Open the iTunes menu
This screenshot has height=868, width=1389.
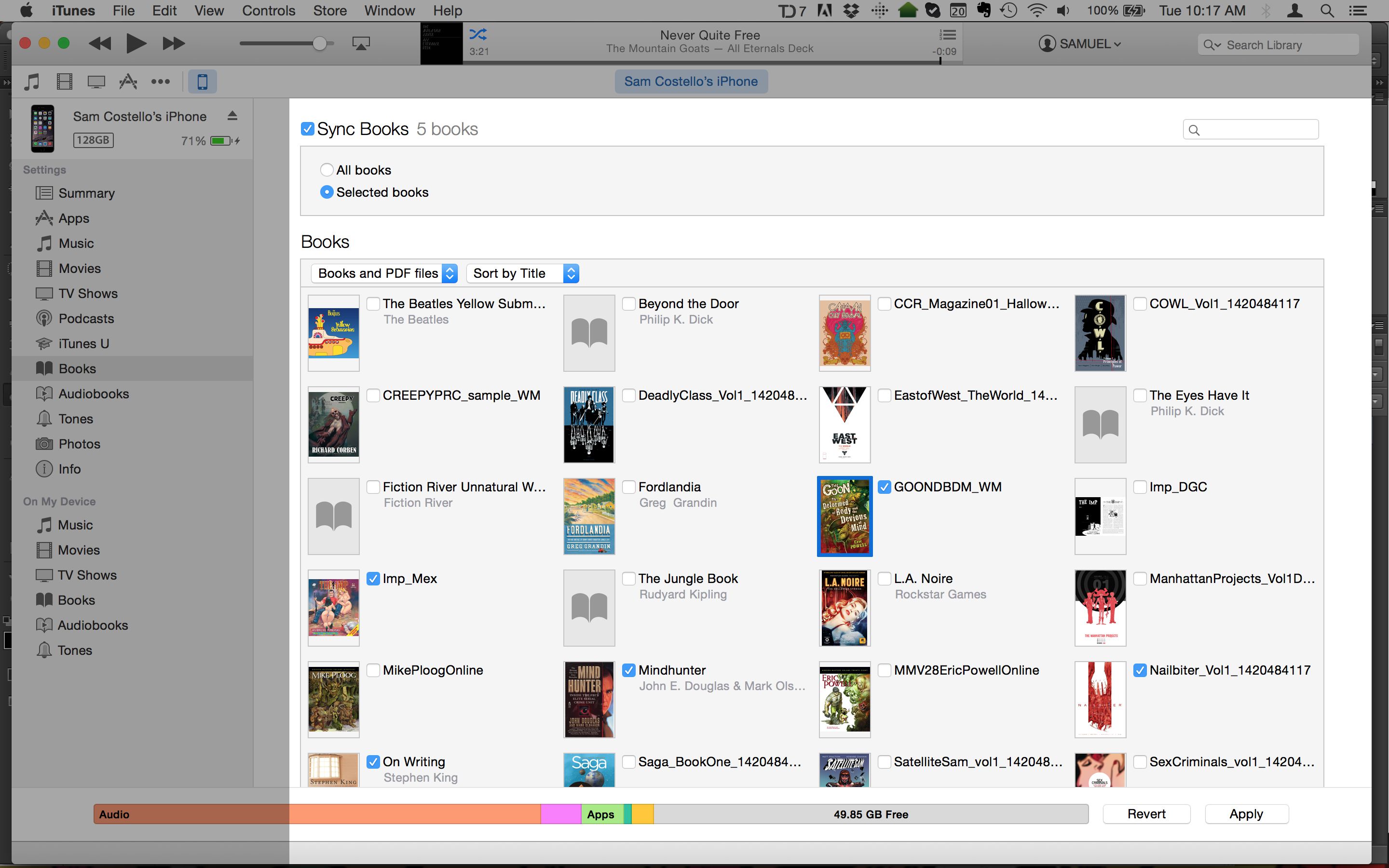pos(73,10)
